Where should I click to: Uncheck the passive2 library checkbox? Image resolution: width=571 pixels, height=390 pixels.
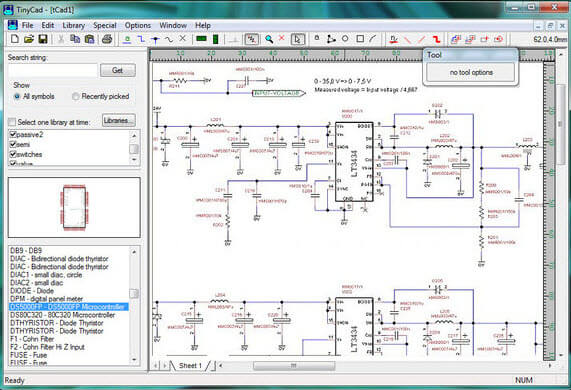13,135
